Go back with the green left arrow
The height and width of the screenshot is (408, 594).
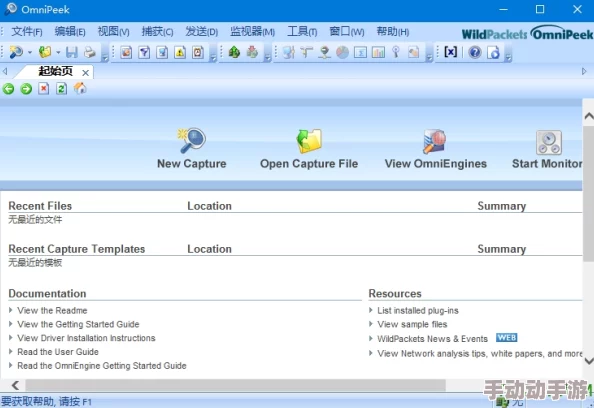point(8,89)
